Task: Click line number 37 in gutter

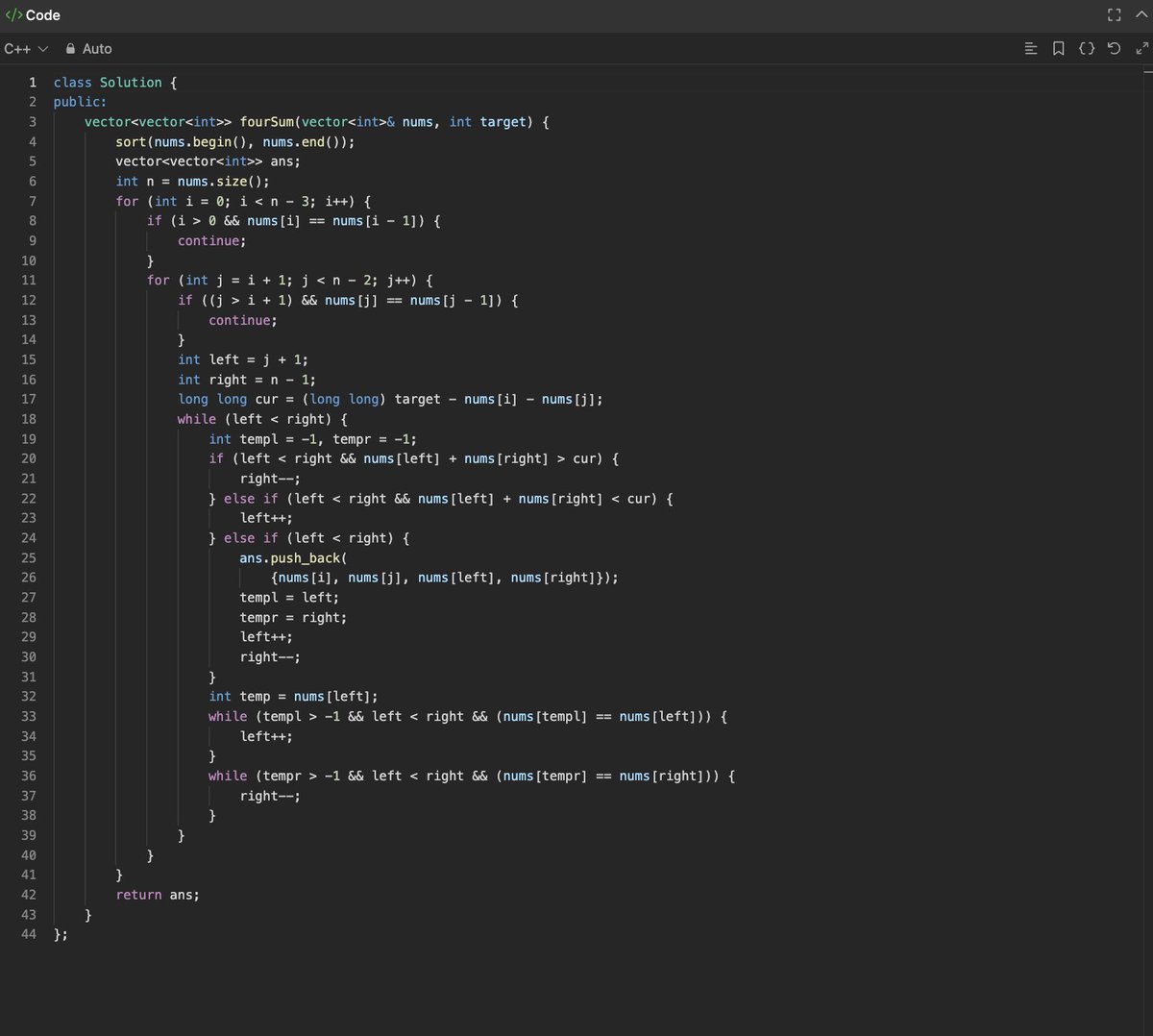Action: [x=29, y=796]
